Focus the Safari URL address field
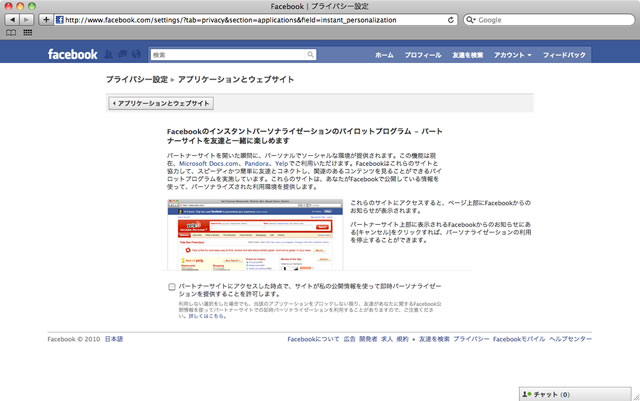The image size is (640, 401). click(256, 20)
